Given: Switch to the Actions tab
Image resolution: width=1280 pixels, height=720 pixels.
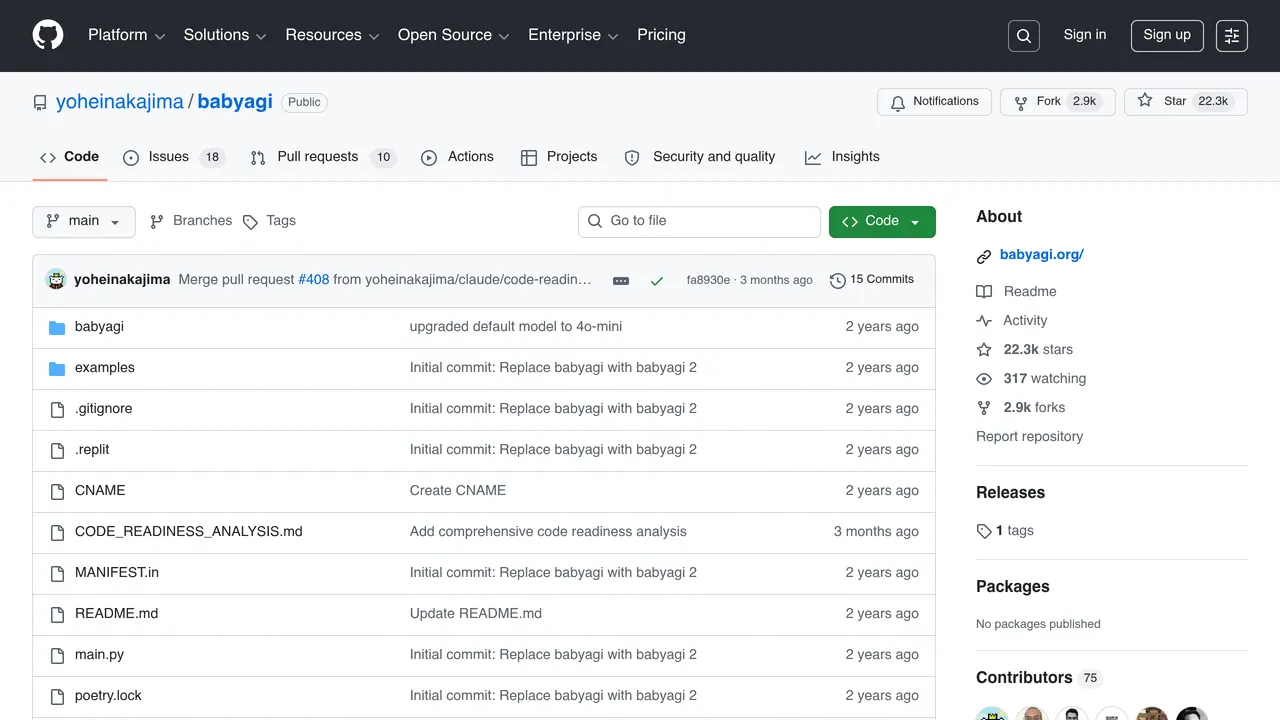Looking at the screenshot, I should [458, 157].
